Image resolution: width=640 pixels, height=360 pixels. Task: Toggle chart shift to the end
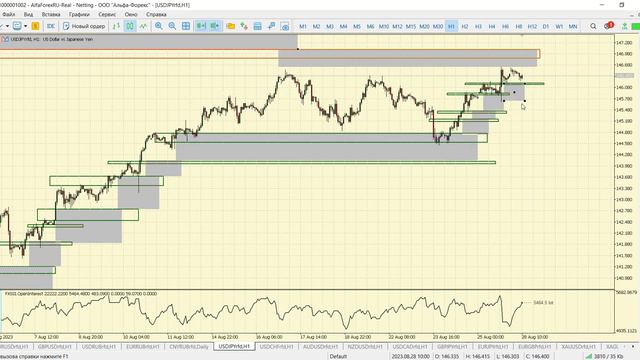(215, 26)
